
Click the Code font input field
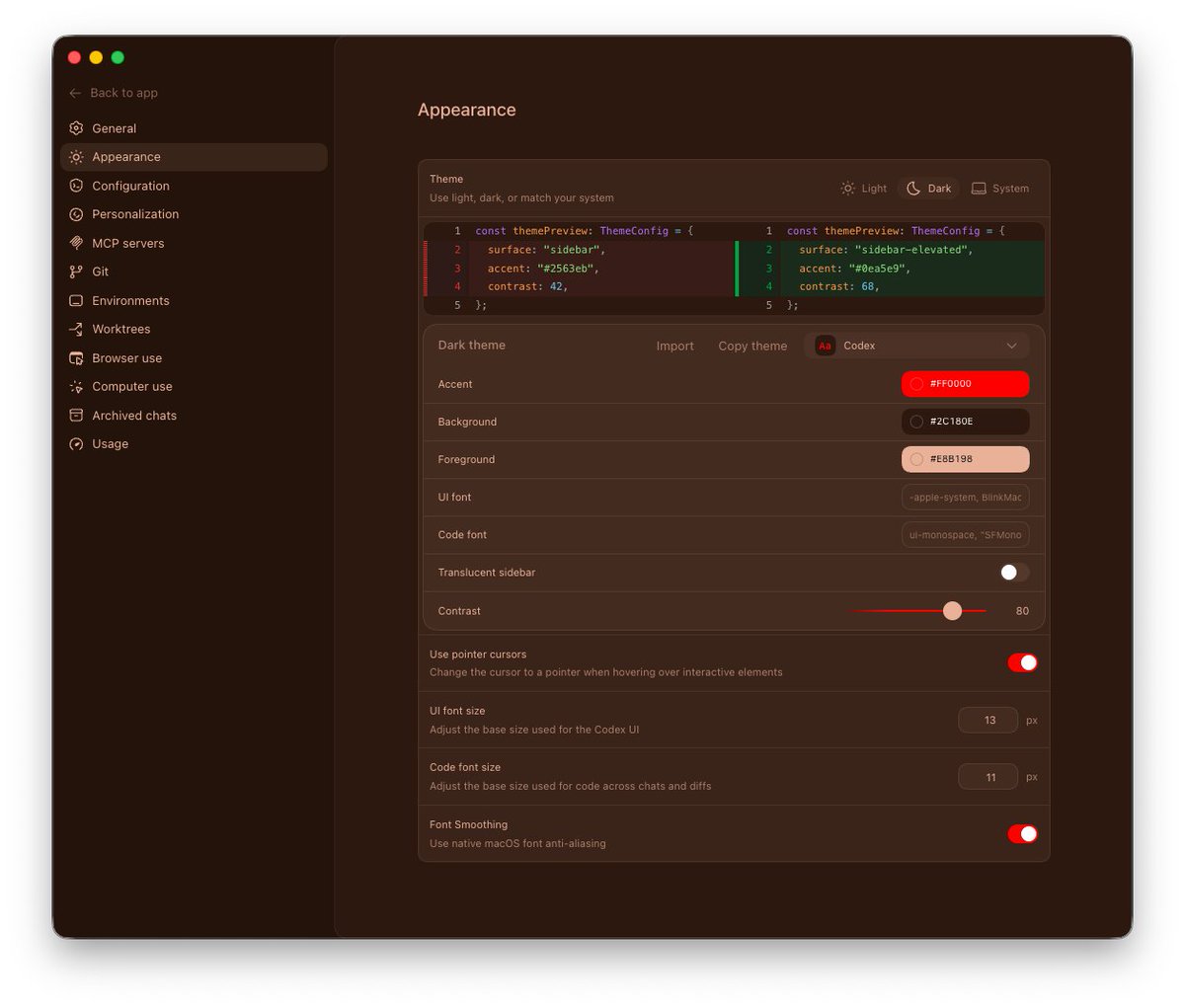tap(965, 534)
